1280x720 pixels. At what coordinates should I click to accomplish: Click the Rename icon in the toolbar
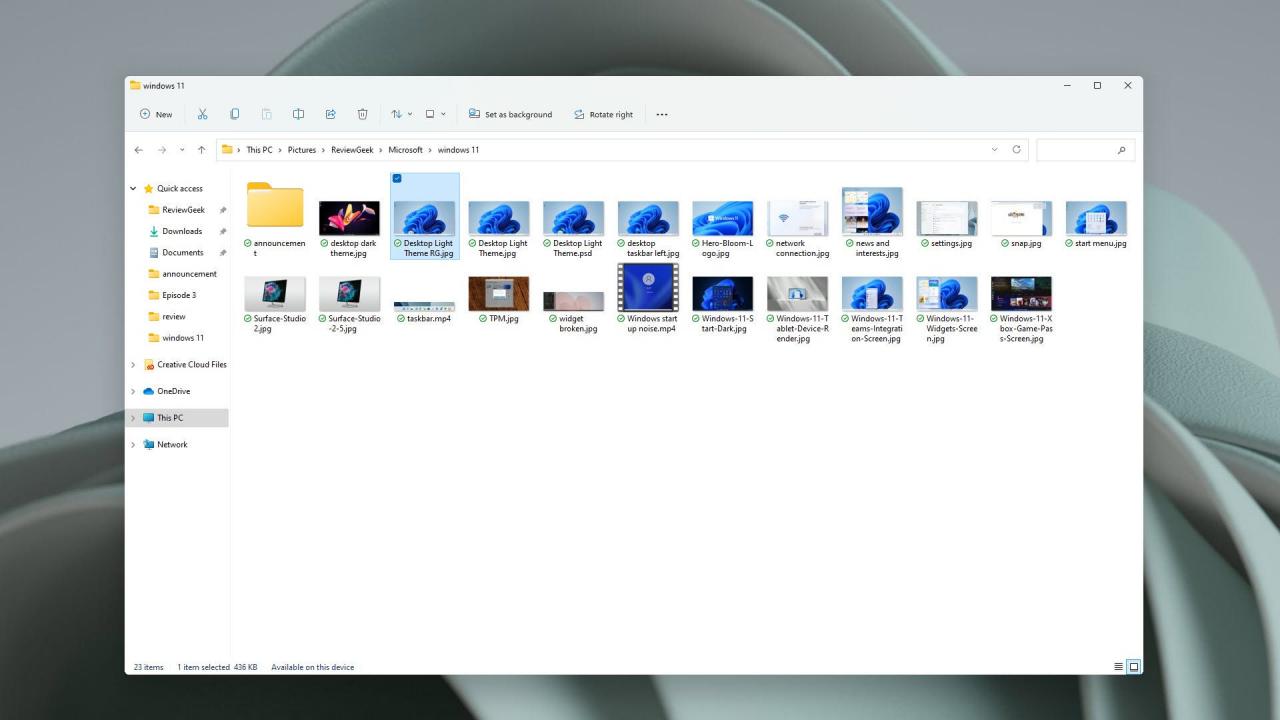(x=298, y=114)
